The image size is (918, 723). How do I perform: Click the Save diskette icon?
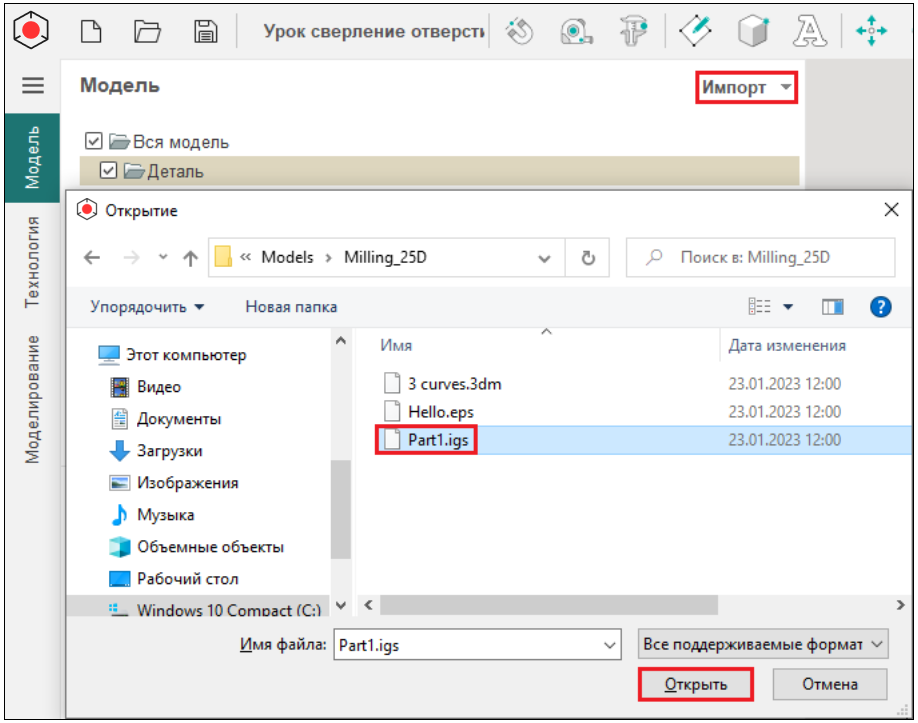206,31
